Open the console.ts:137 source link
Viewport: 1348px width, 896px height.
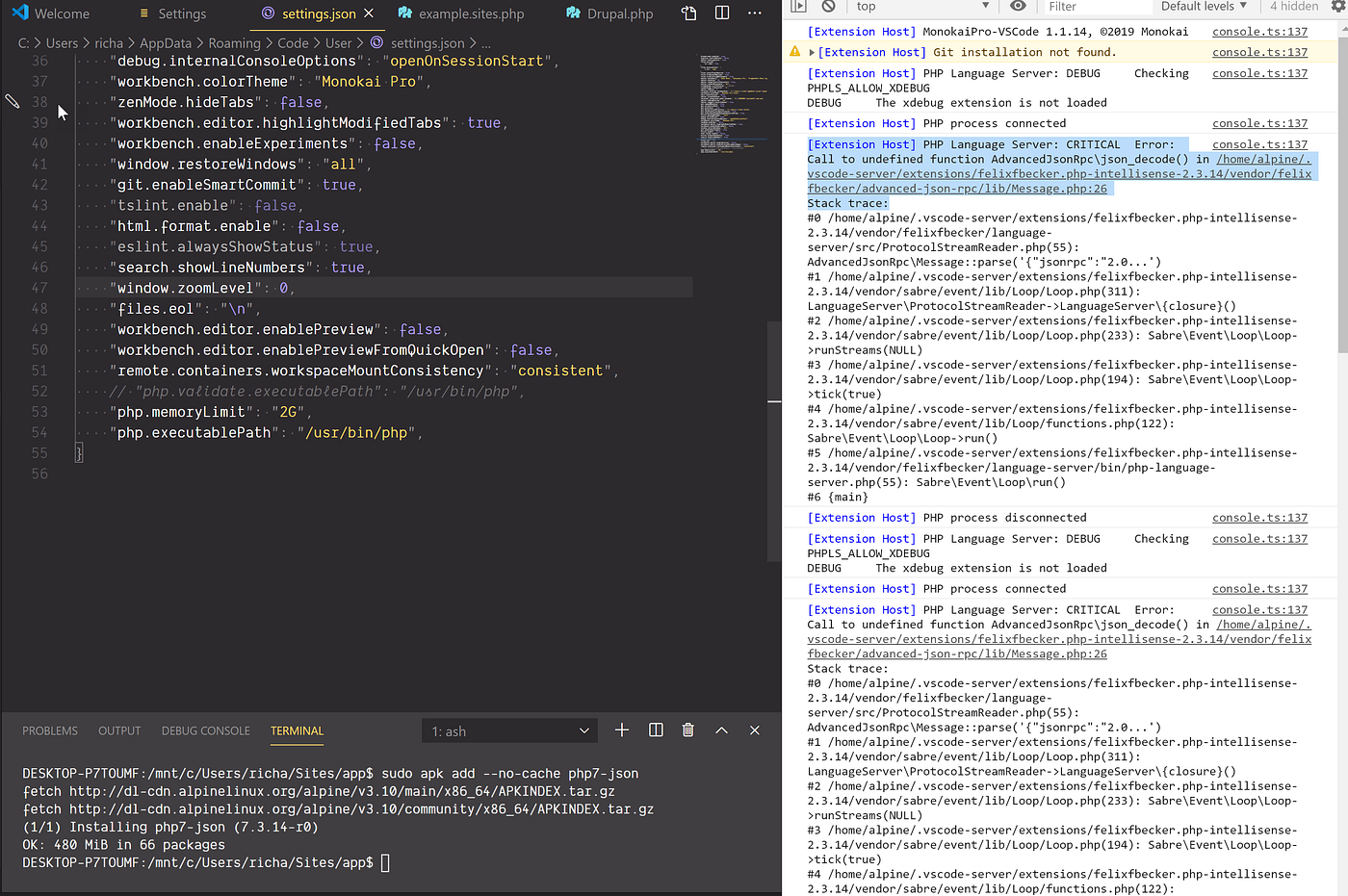(1259, 31)
